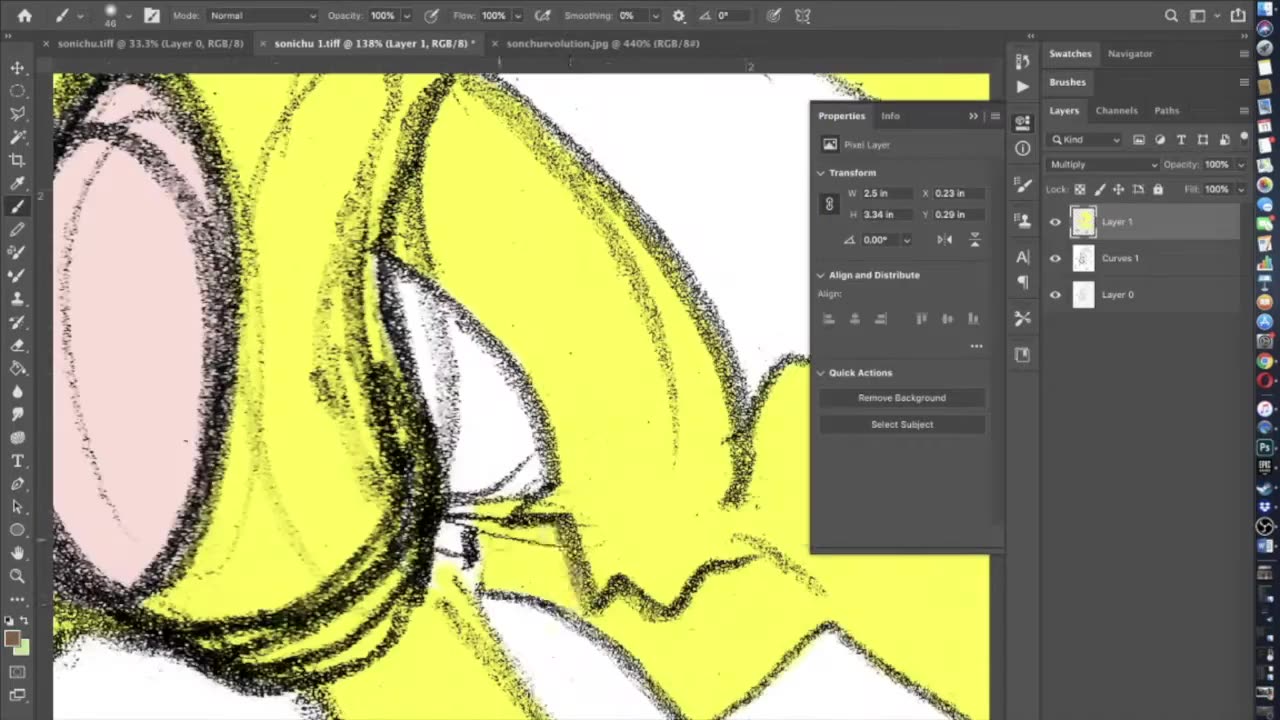Select the Blur tool

(17, 391)
